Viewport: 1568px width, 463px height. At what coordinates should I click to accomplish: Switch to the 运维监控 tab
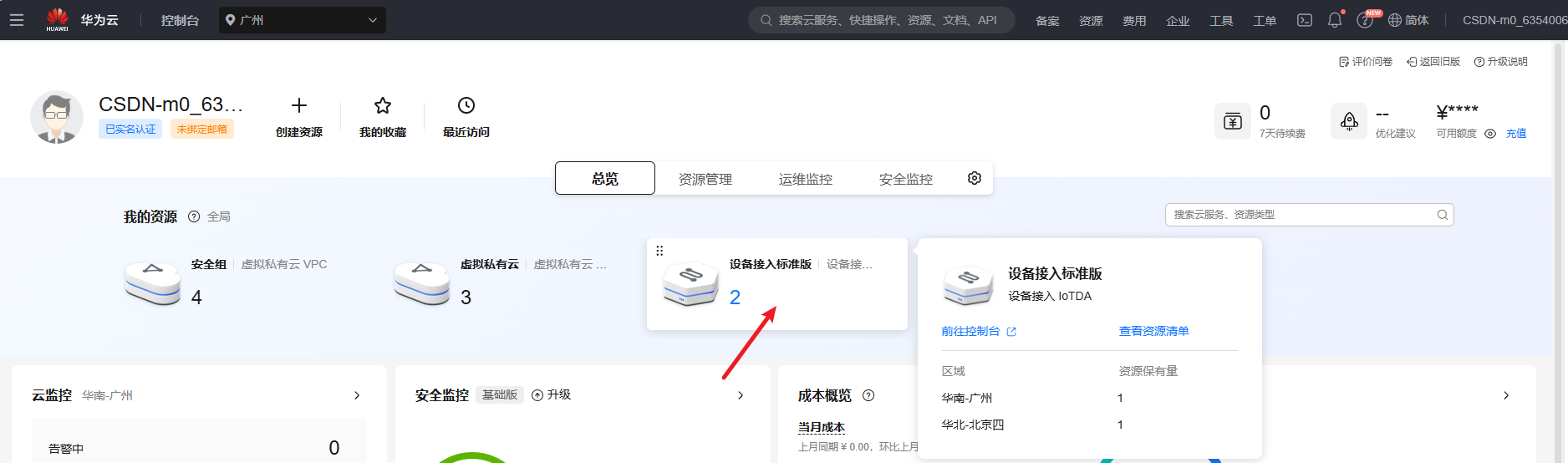click(805, 179)
